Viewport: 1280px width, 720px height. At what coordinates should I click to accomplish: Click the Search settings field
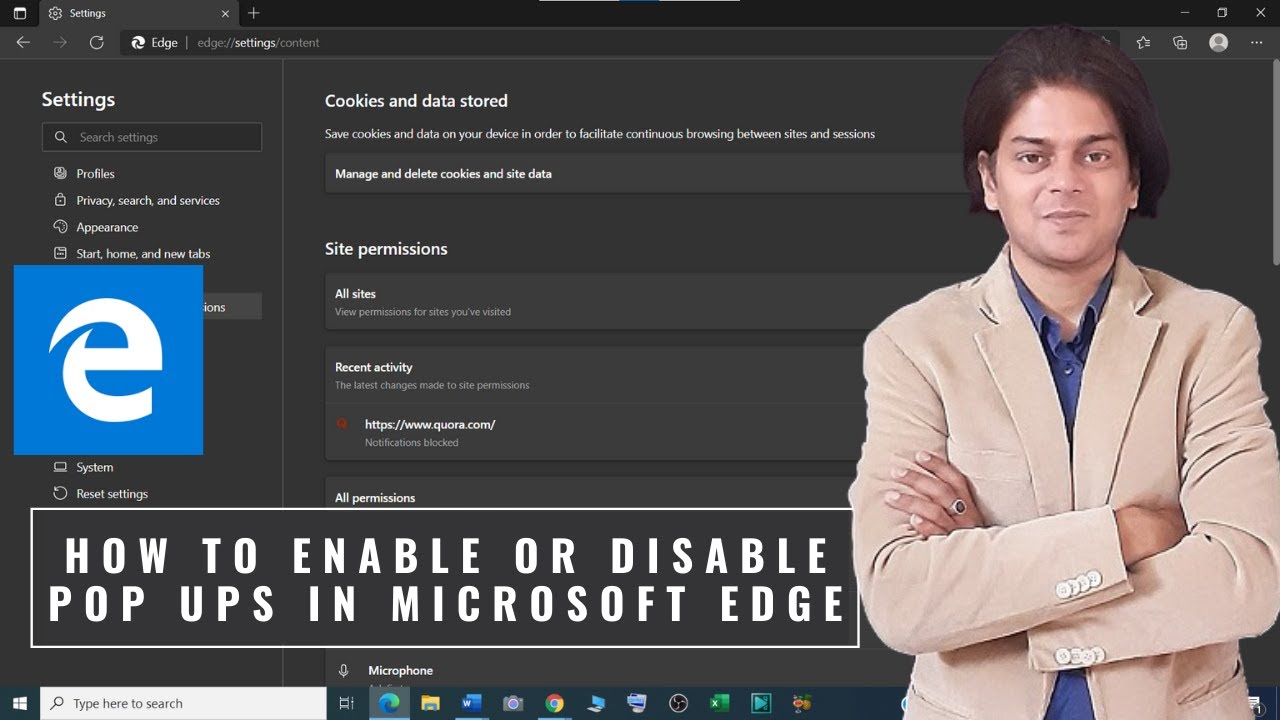point(152,137)
